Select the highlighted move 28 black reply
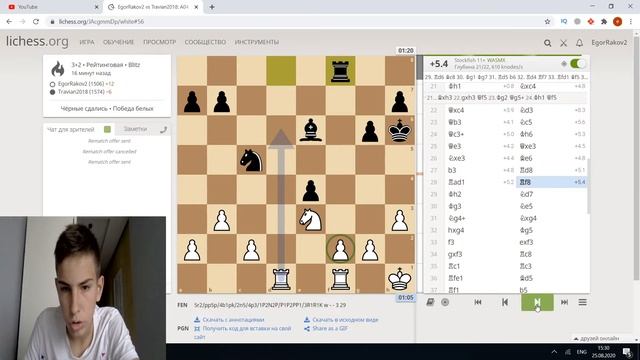 click(x=552, y=182)
